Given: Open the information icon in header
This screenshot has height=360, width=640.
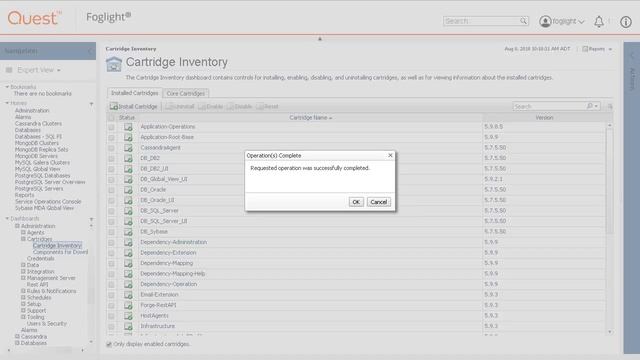Looking at the screenshot, I should tap(626, 22).
